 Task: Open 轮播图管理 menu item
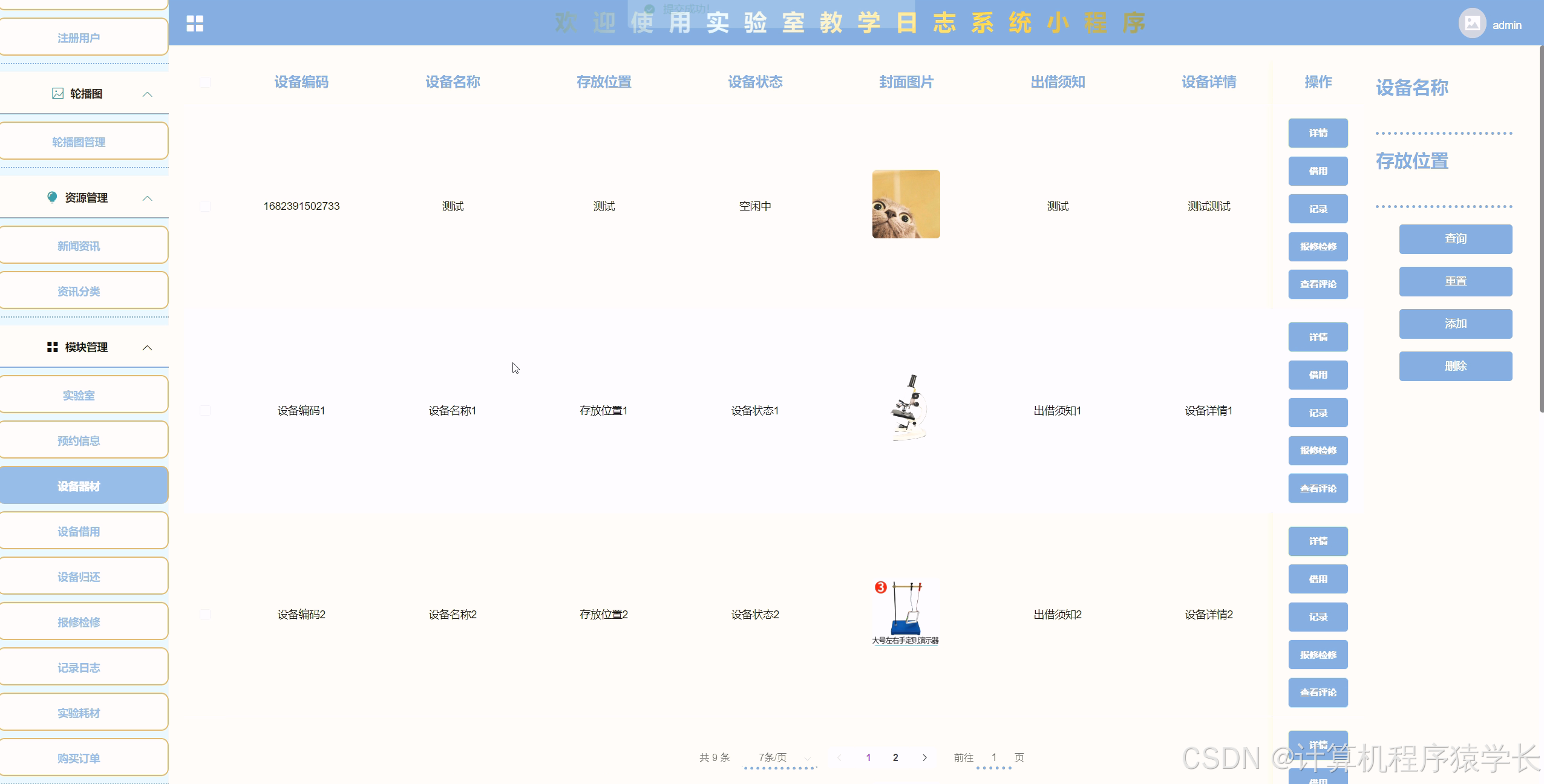pos(83,142)
